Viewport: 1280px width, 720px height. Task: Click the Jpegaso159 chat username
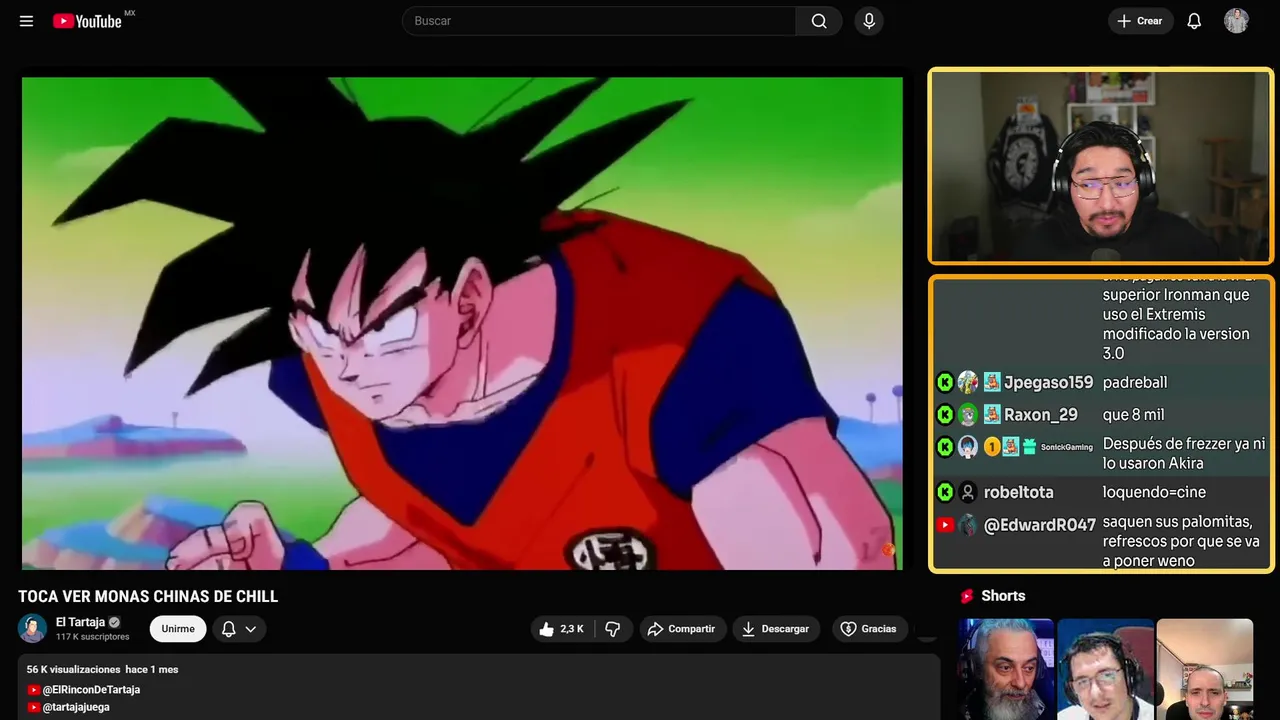click(x=1048, y=383)
